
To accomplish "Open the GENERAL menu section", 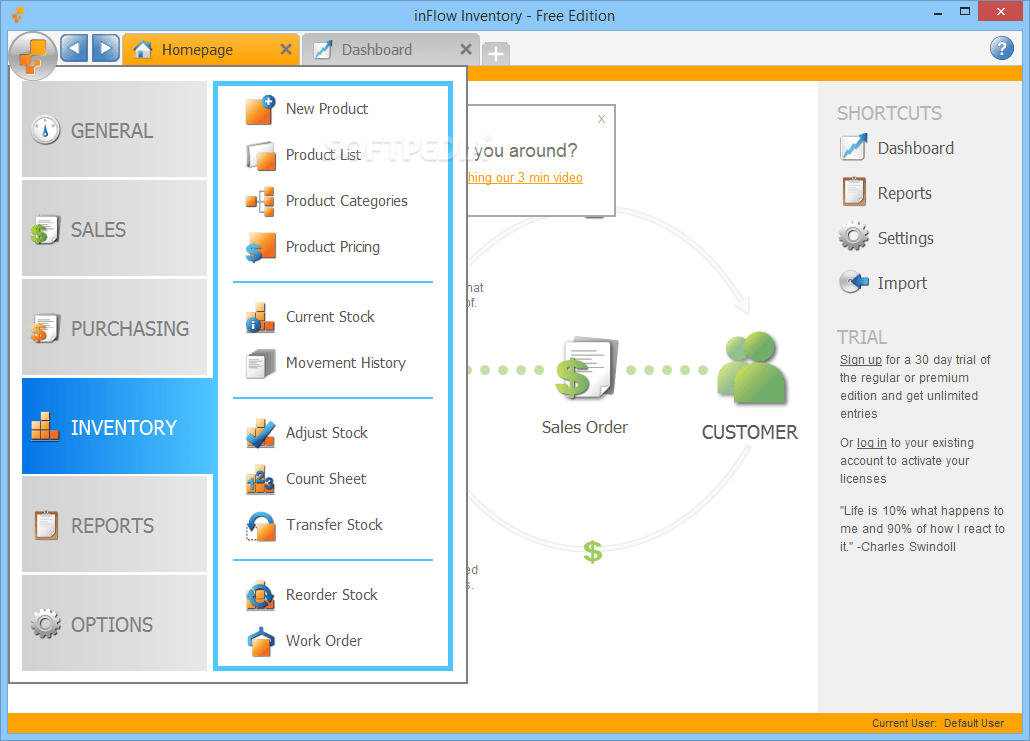I will (114, 129).
